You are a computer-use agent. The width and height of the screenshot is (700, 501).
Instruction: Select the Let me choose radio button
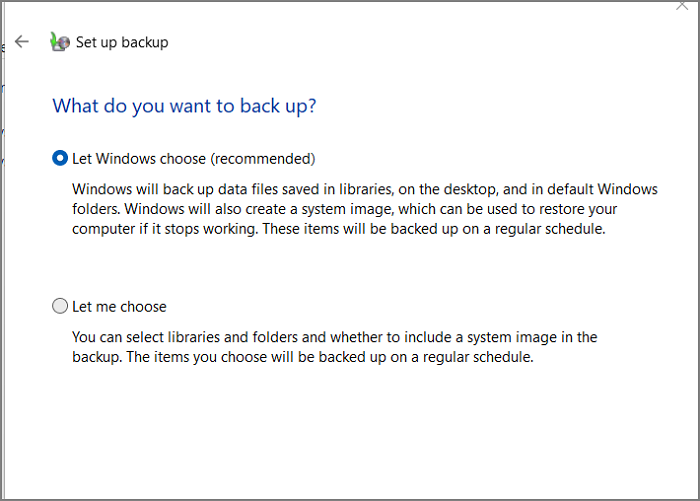[60, 306]
